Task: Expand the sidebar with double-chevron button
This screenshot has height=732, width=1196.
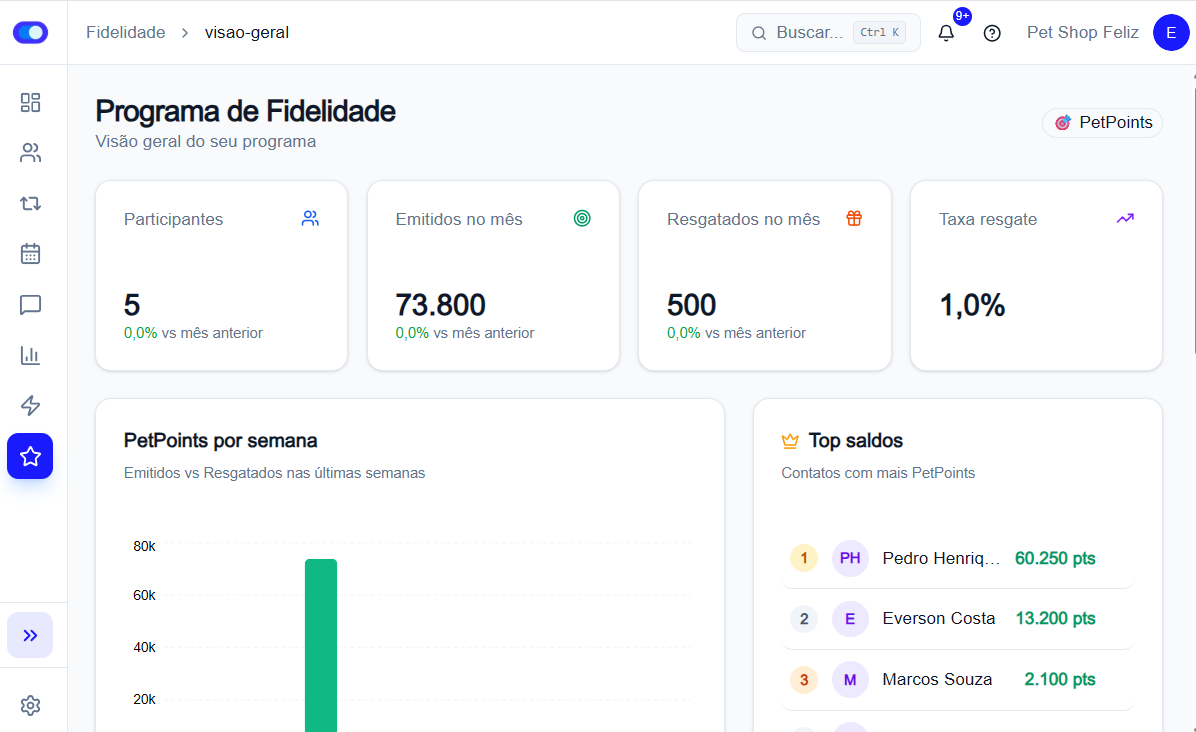Action: (x=31, y=635)
